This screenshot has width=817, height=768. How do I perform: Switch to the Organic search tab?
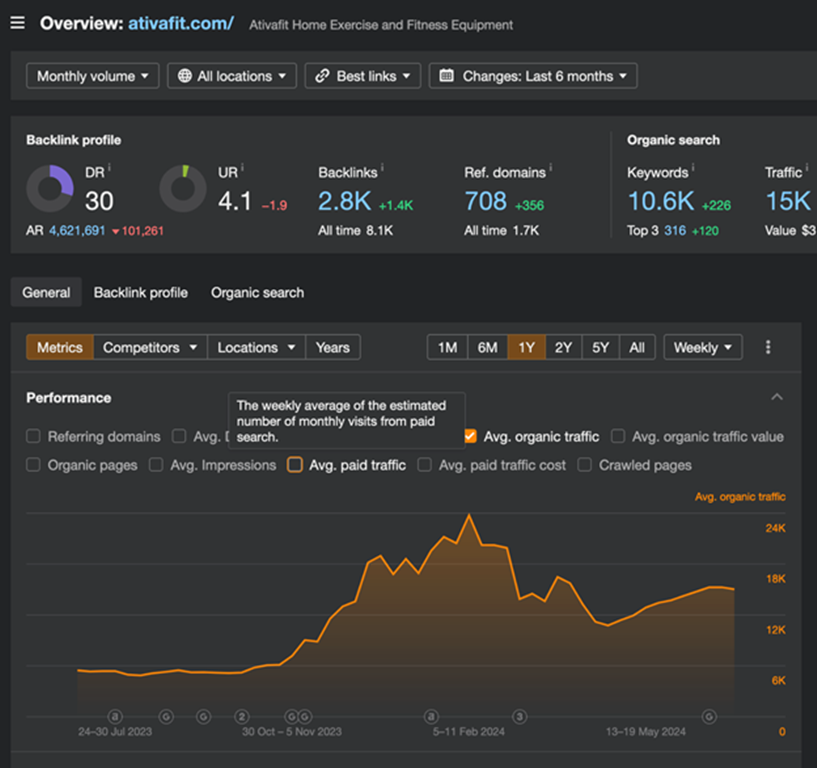coord(257,292)
